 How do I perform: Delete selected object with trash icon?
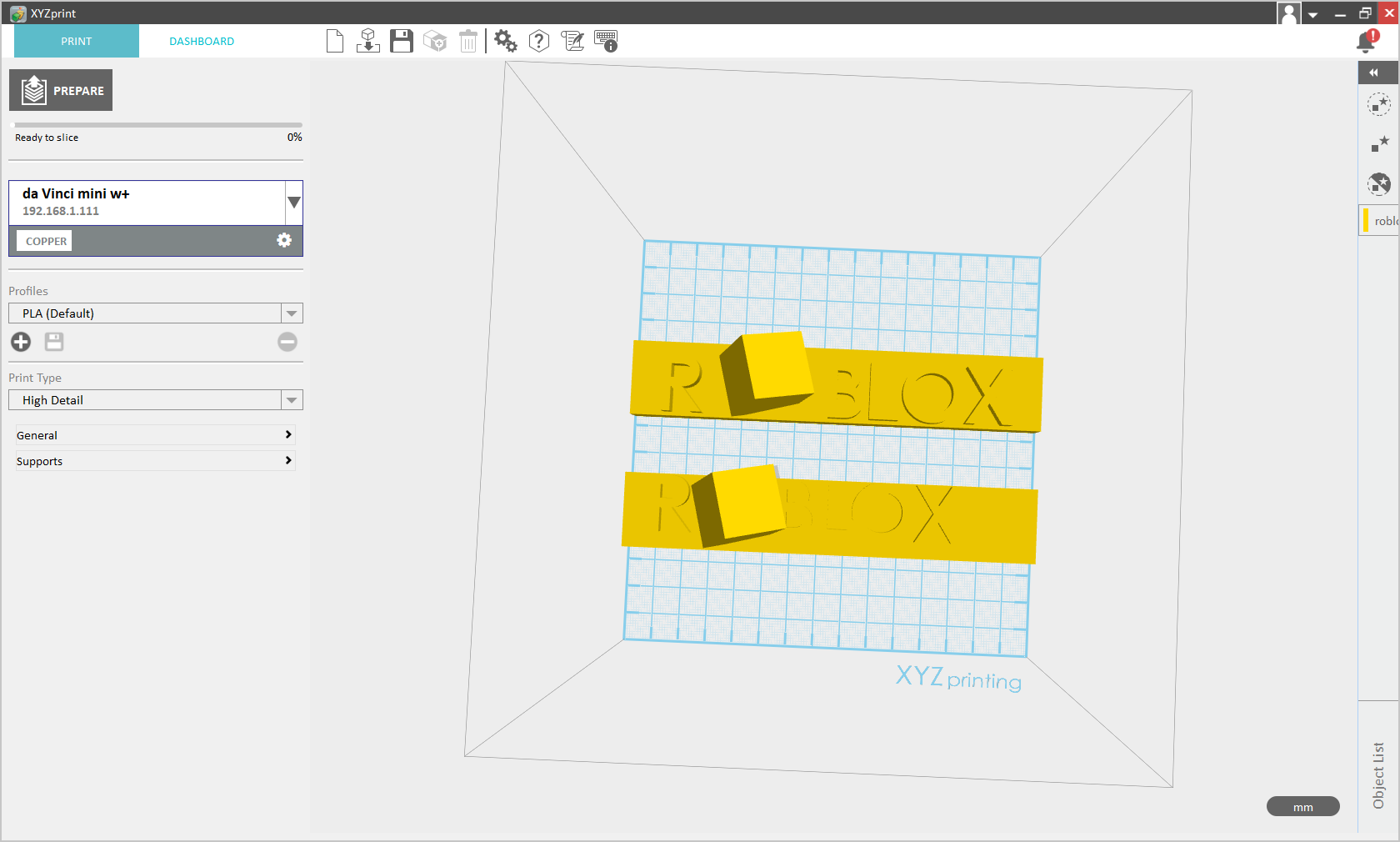click(468, 41)
